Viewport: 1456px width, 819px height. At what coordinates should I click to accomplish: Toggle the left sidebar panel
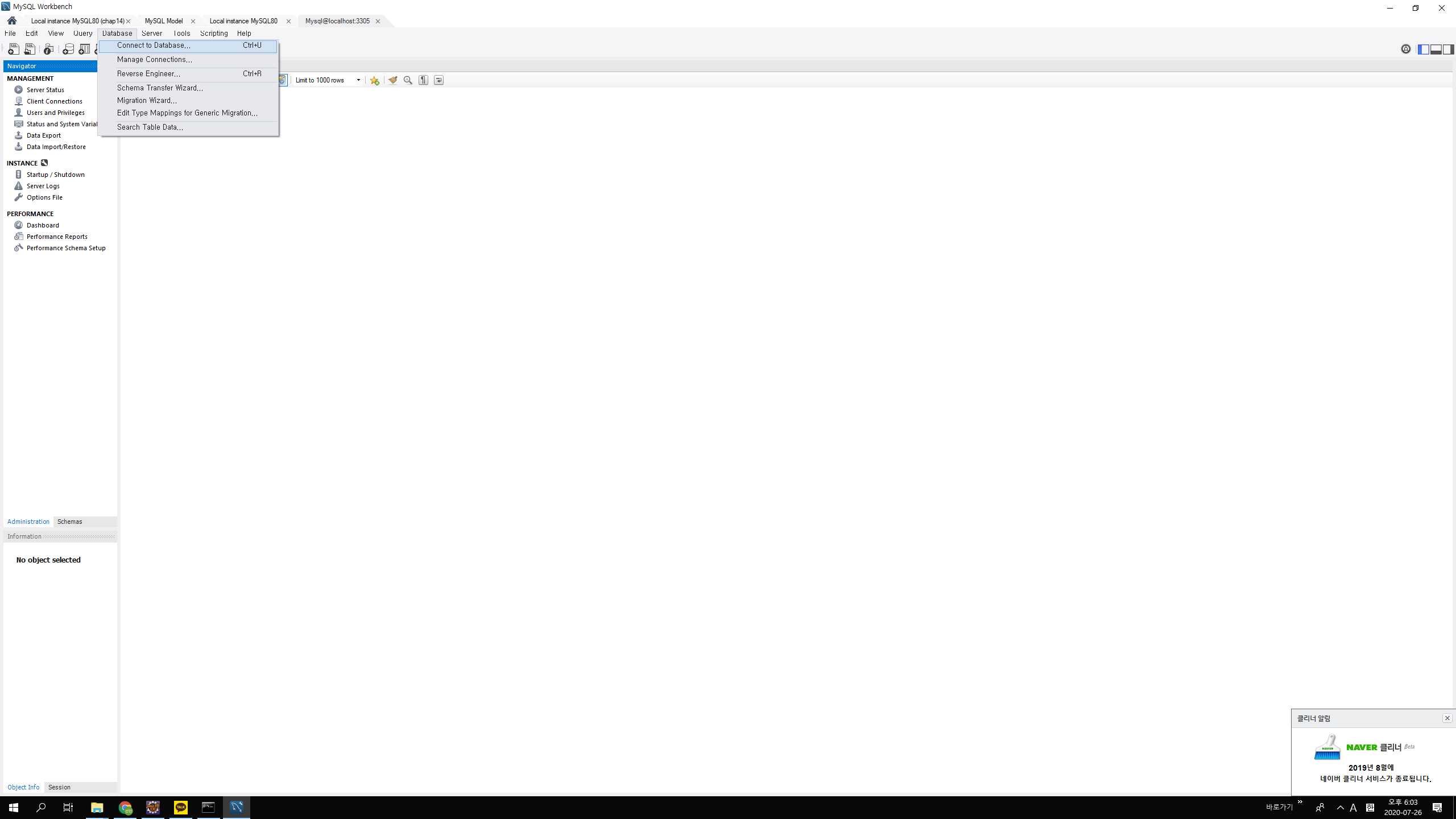[x=1424, y=49]
